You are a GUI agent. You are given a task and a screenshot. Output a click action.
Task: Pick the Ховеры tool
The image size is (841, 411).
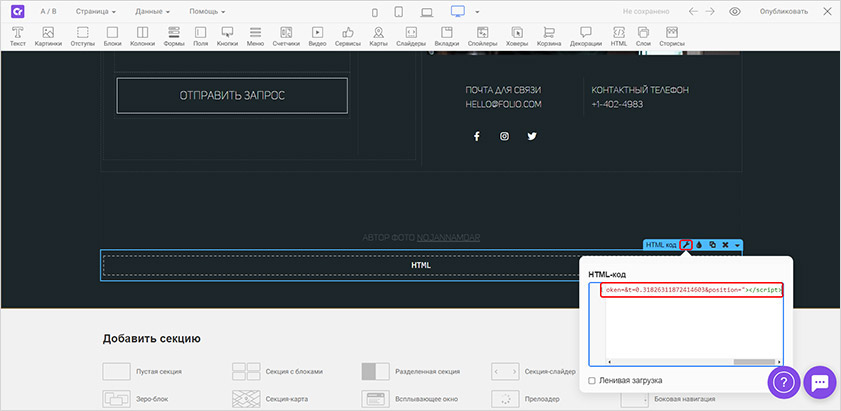tap(517, 36)
